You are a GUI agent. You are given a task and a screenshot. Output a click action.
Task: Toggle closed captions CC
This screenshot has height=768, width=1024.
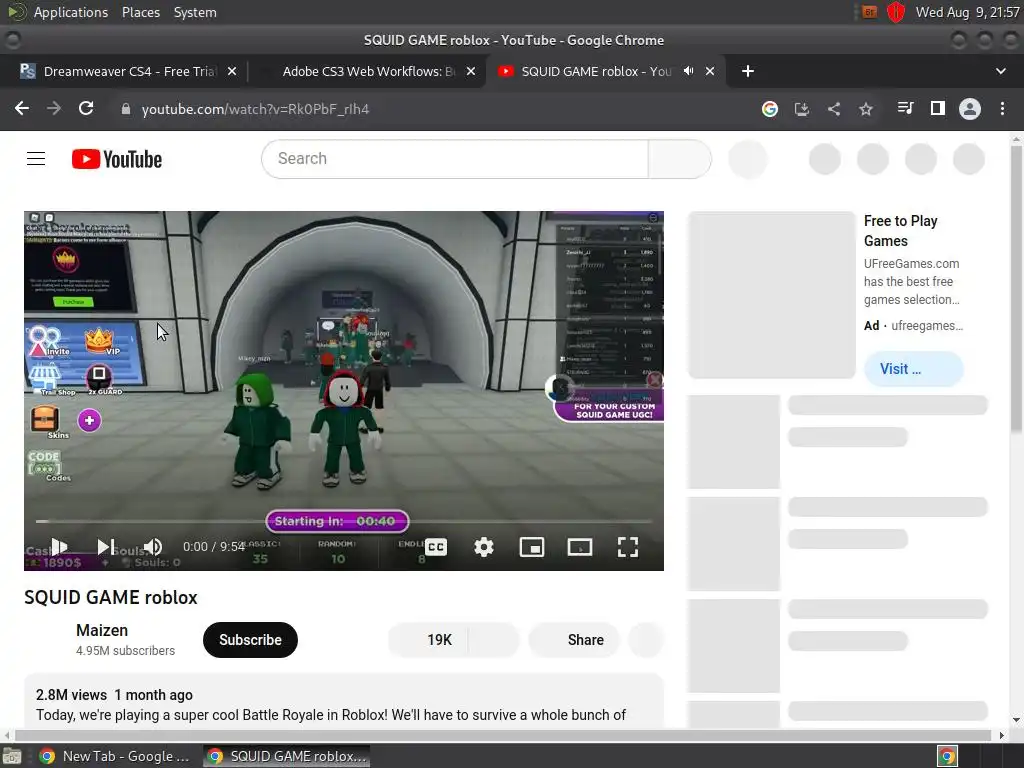[x=436, y=547]
